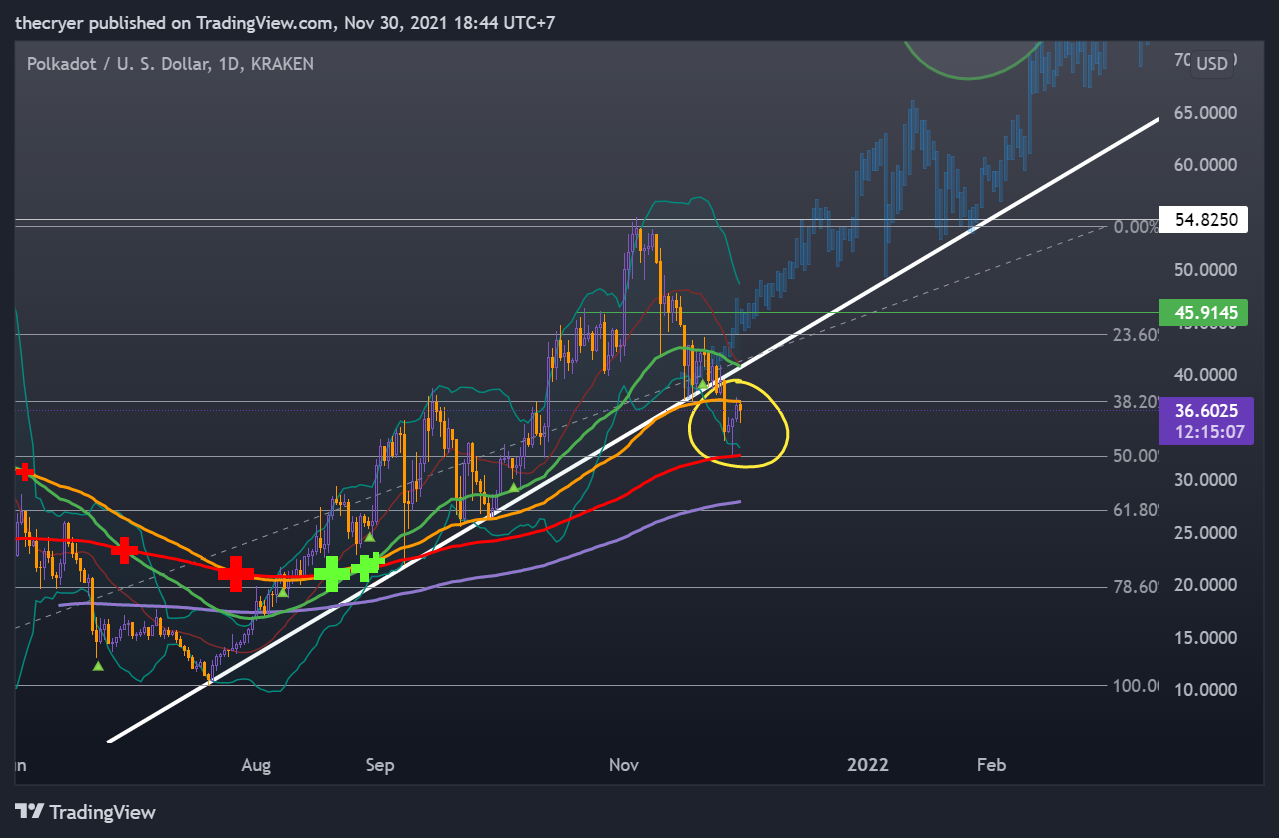Click the Nov label on time axis
The height and width of the screenshot is (838, 1279).
pyautogui.click(x=624, y=765)
